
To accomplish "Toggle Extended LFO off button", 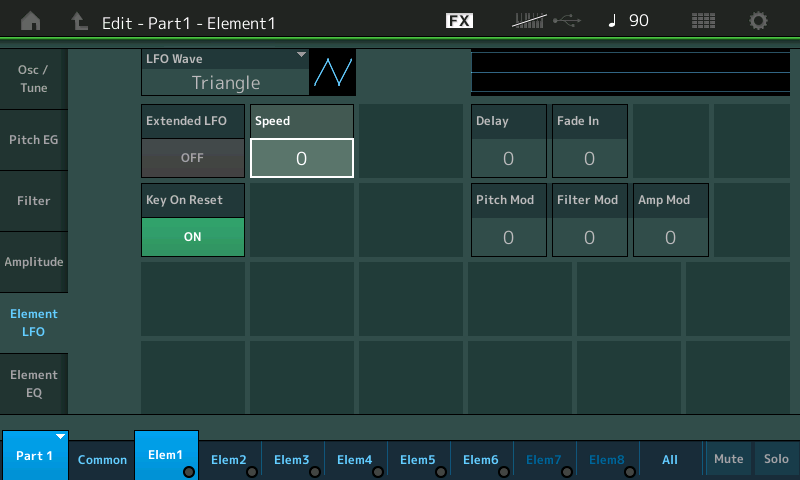I will click(192, 158).
